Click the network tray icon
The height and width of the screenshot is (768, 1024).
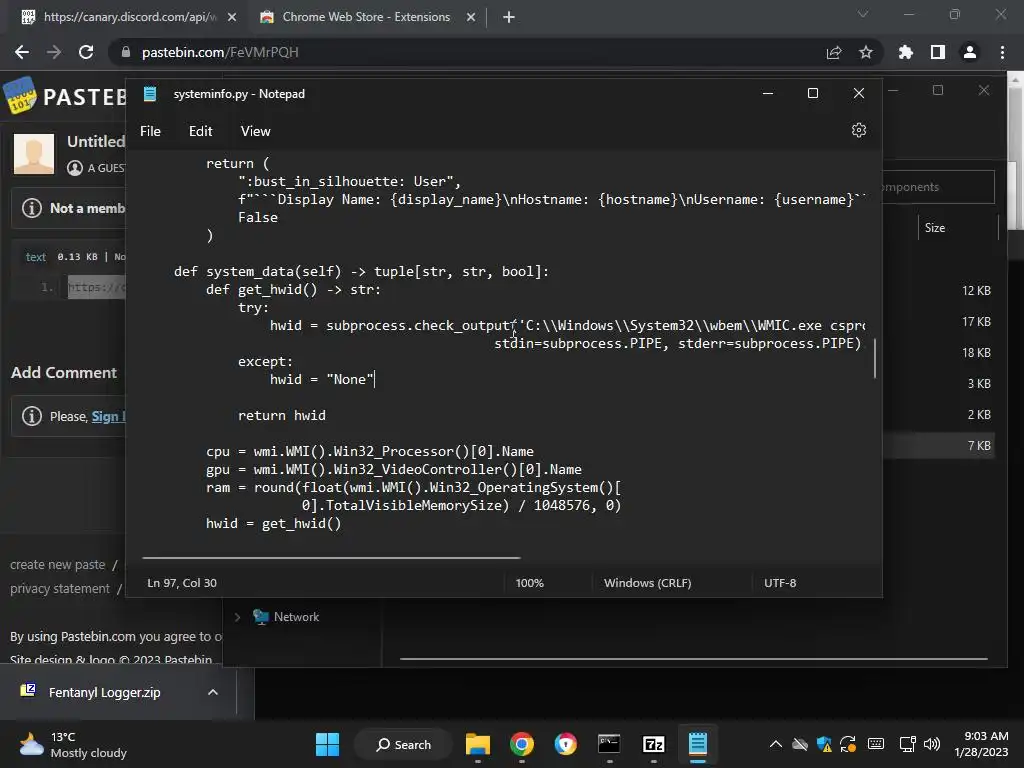tap(907, 744)
